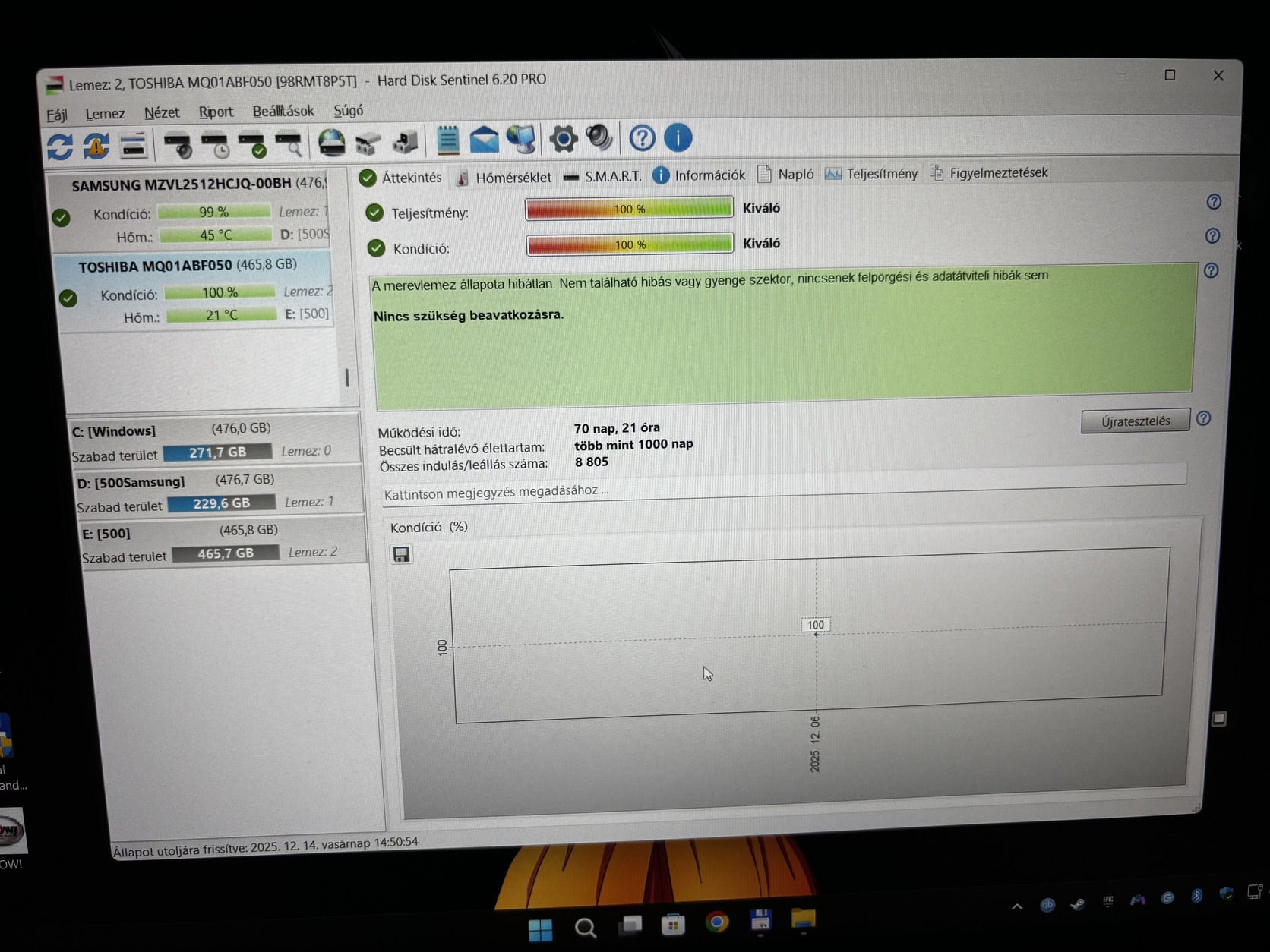1270x952 pixels.
Task: Switch to the Információk tab
Action: (x=699, y=175)
